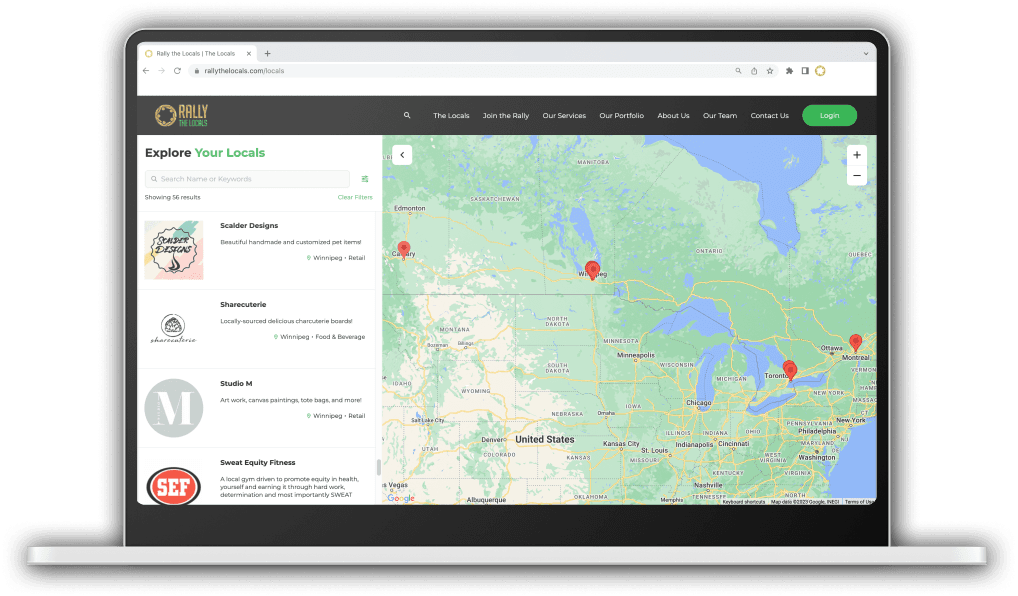Zoom out on the map
Viewport: 1018px width, 596px height.
pyautogui.click(x=856, y=176)
